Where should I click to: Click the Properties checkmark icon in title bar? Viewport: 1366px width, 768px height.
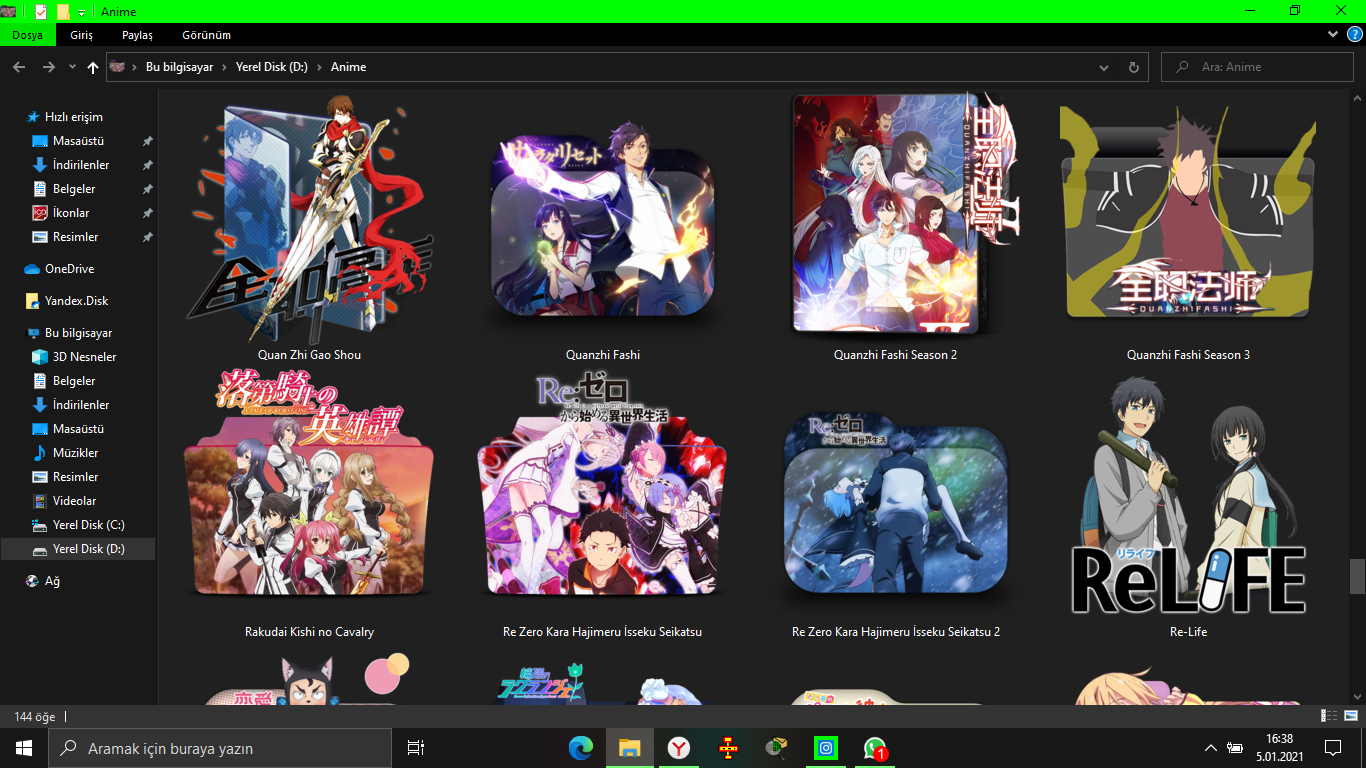(41, 12)
